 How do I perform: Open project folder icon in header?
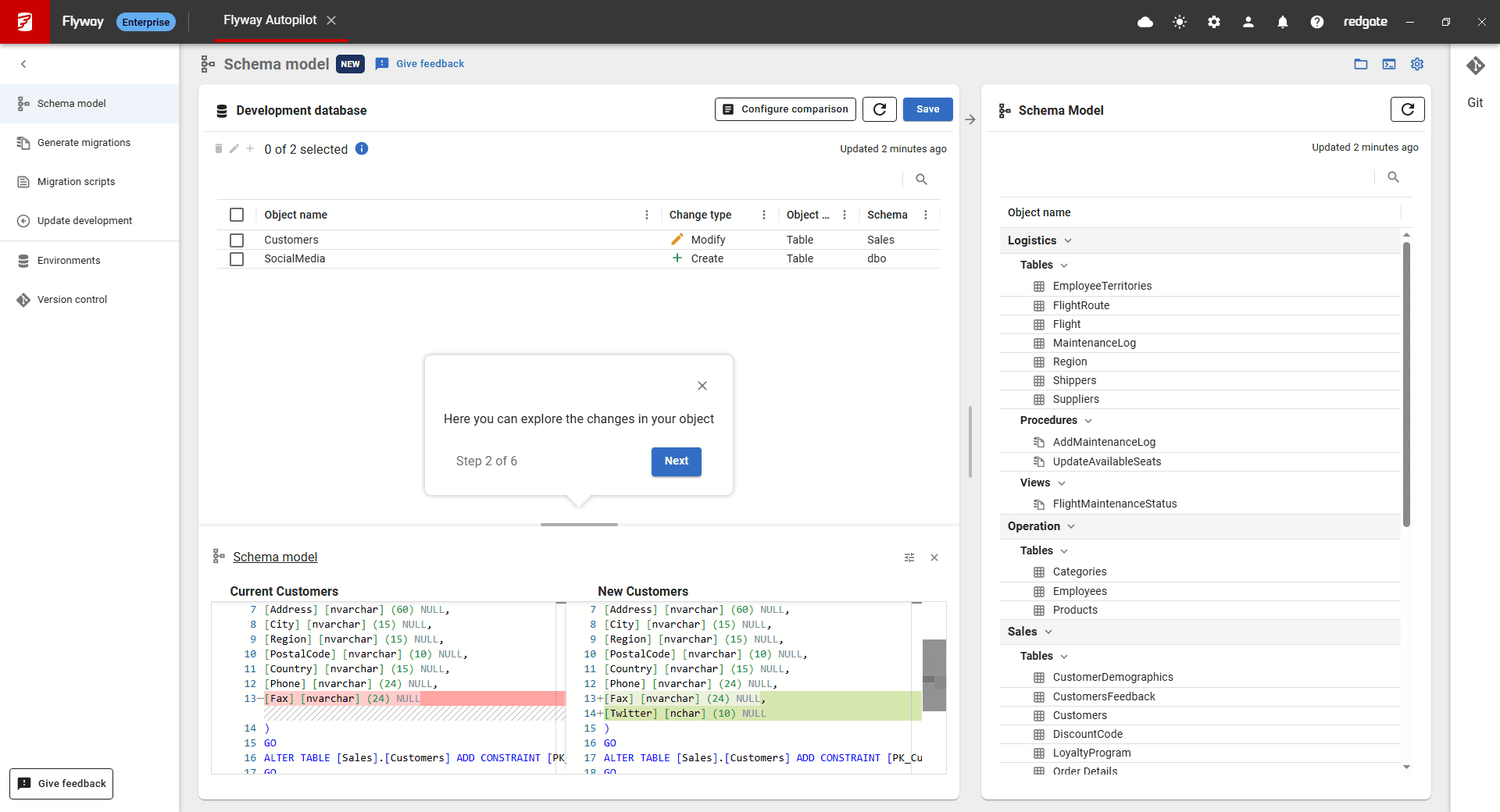(x=1361, y=64)
